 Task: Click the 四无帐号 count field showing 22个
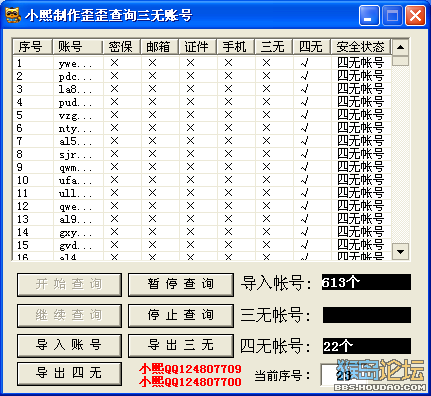tap(366, 346)
